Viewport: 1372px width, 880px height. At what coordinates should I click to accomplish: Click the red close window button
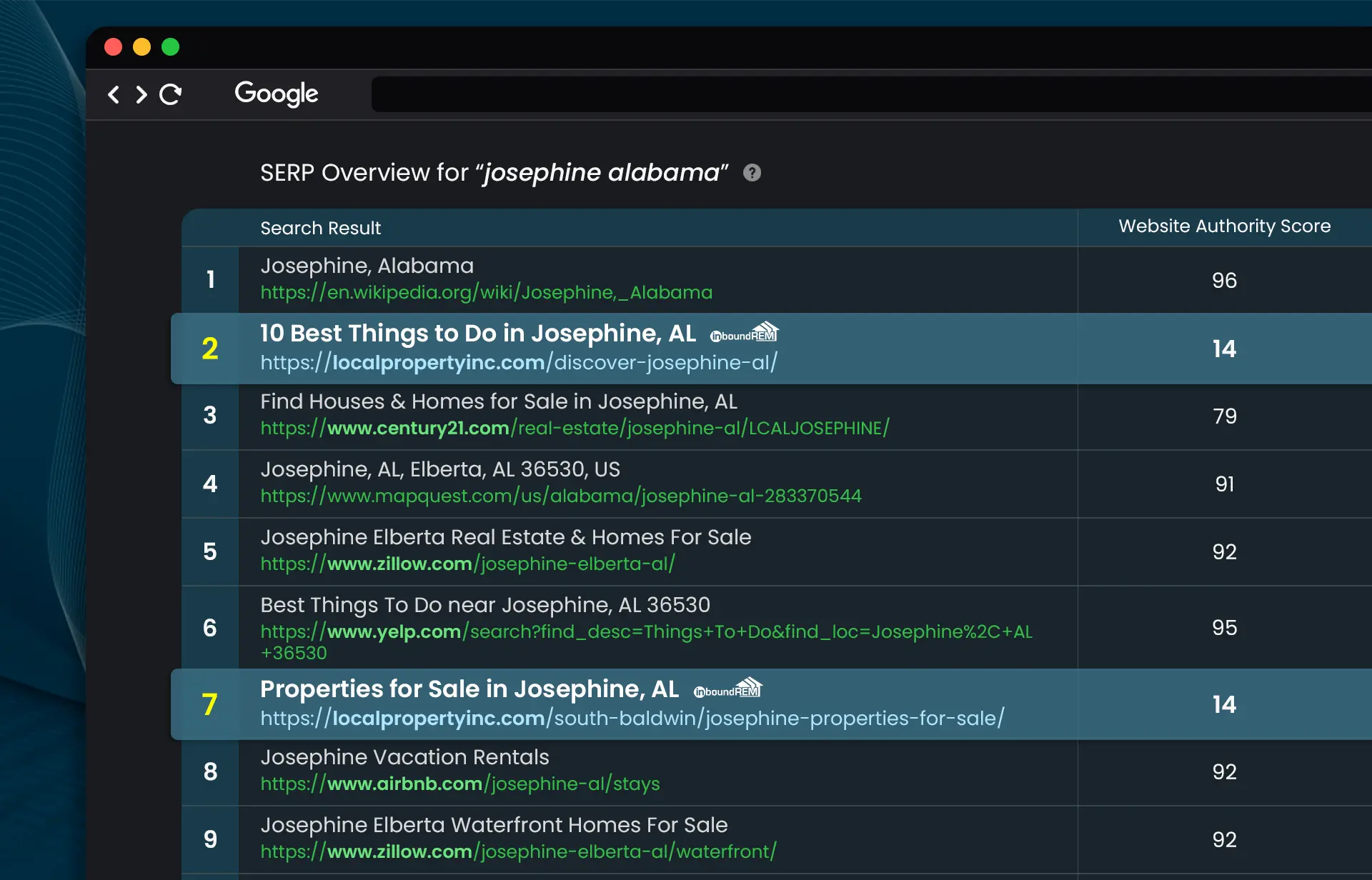coord(113,47)
